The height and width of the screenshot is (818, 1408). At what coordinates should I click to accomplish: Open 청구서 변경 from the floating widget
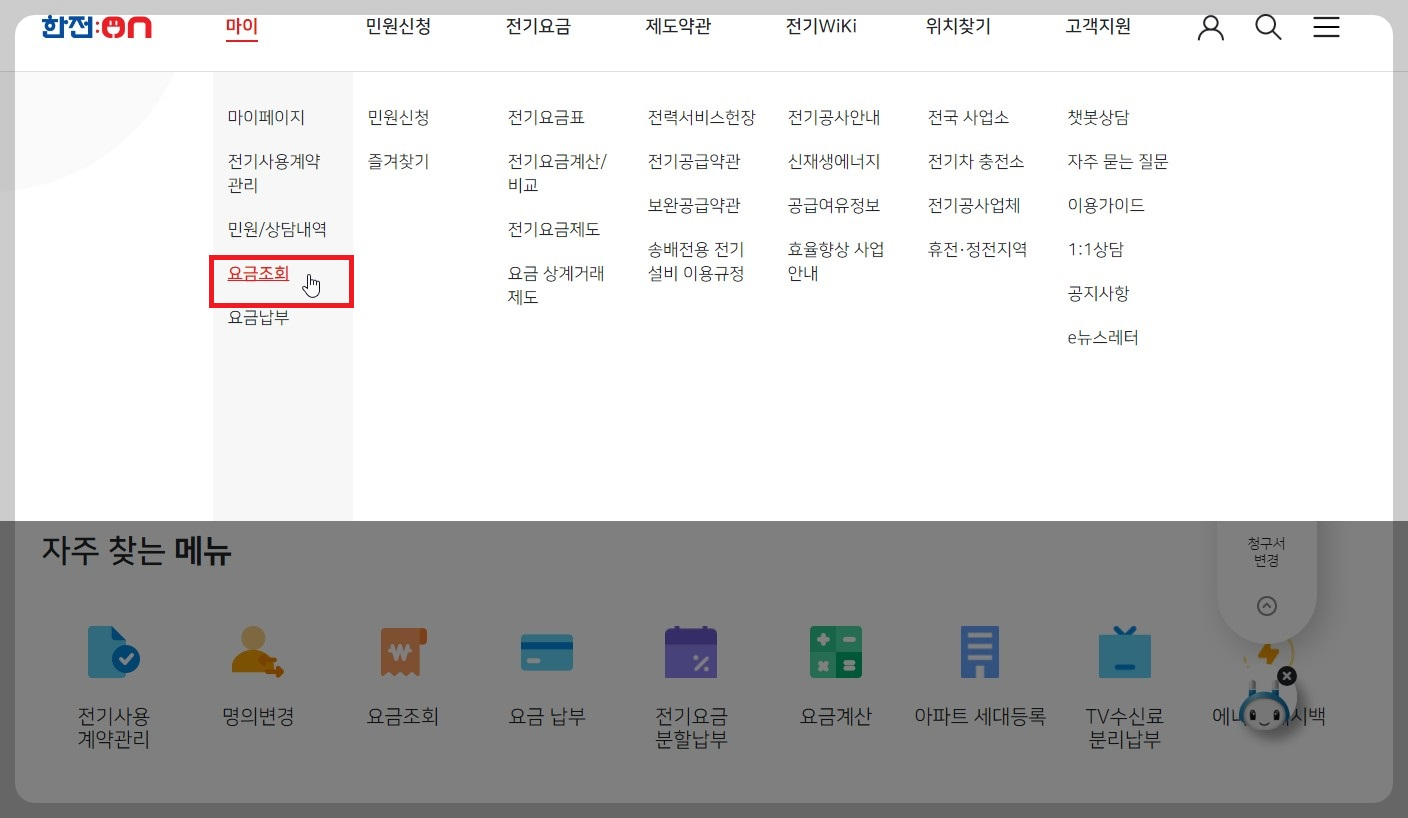click(x=1267, y=551)
